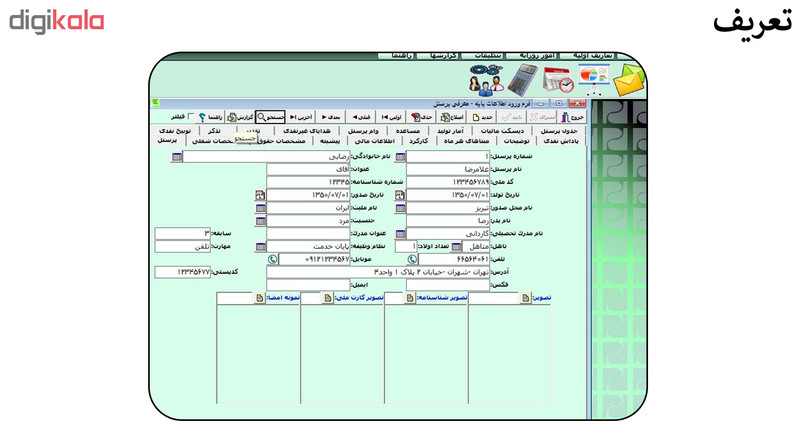Screen dimensions: 800x437
Task: Click the آدرس address input field
Action: pos(378,272)
